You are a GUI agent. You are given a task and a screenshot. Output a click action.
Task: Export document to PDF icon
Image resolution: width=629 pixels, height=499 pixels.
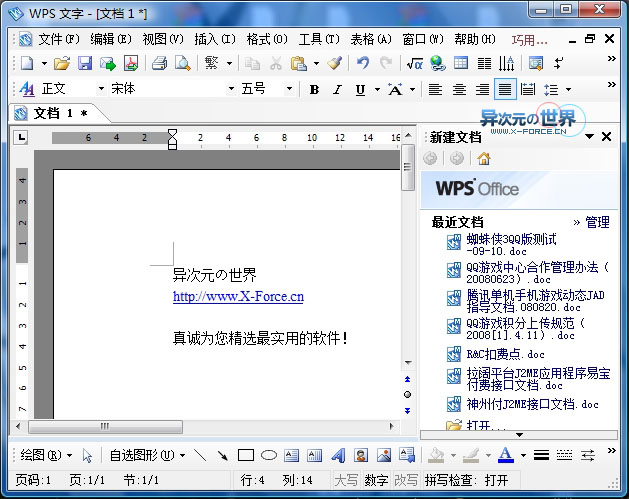click(131, 63)
